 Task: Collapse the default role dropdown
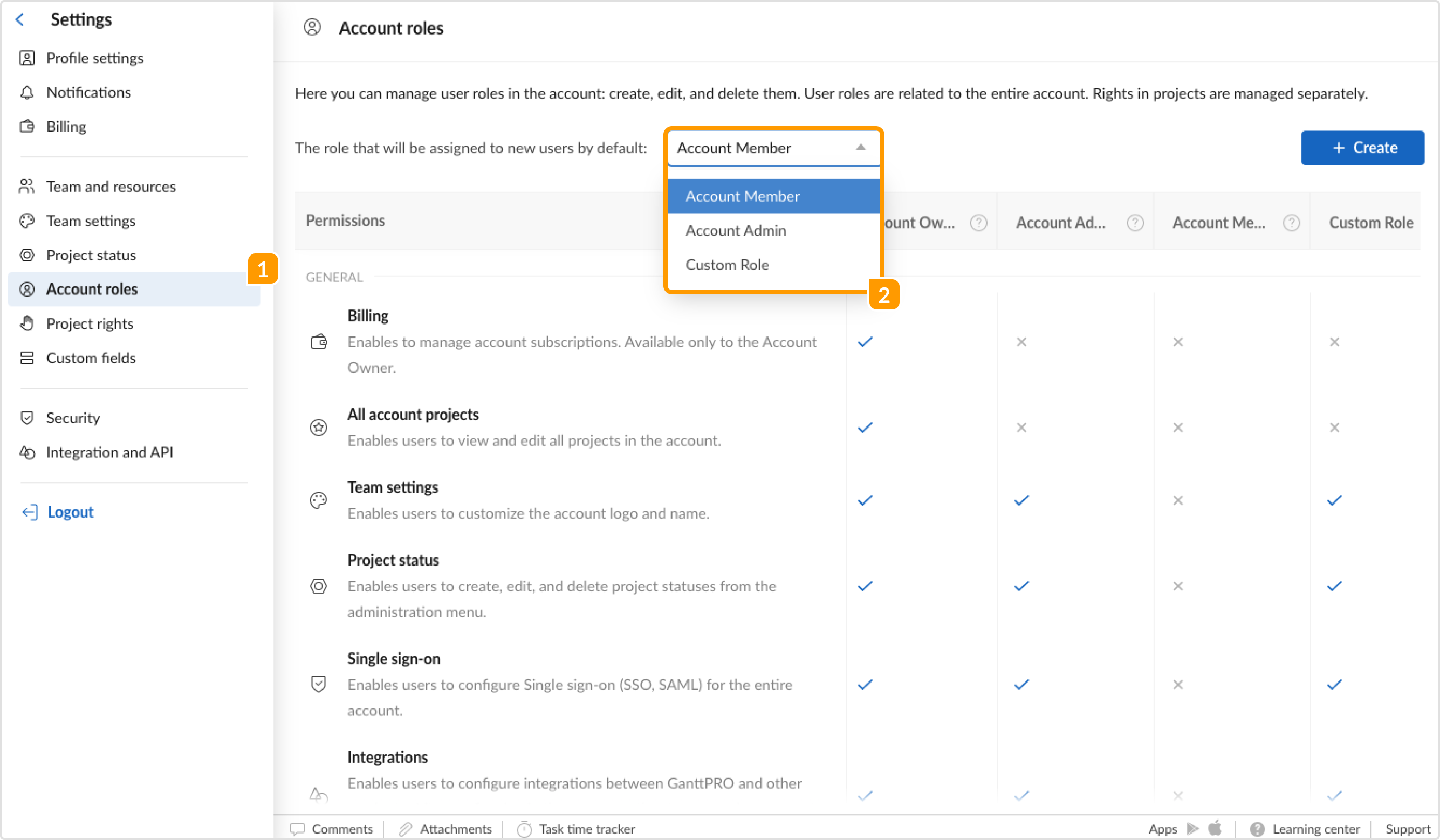click(x=861, y=148)
